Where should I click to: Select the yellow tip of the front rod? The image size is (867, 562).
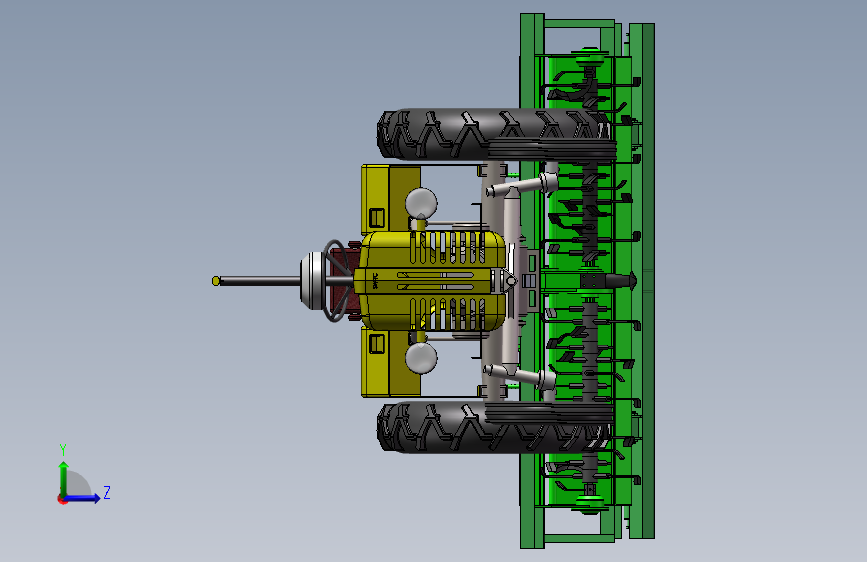(x=216, y=281)
